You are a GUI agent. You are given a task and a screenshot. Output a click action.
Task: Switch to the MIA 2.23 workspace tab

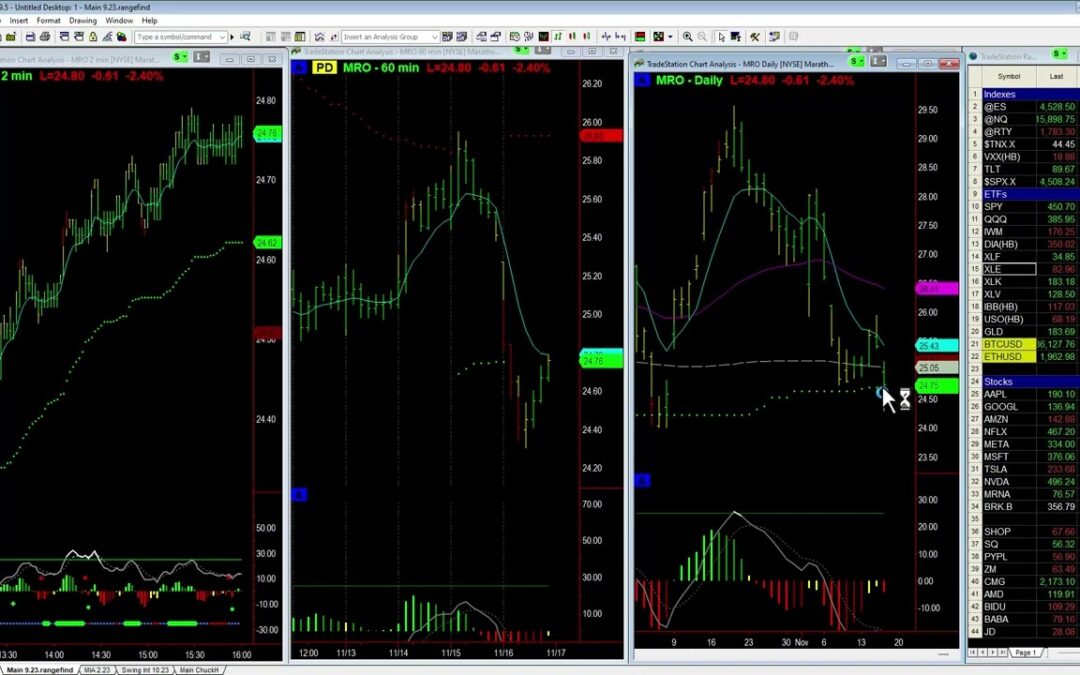pyautogui.click(x=96, y=669)
